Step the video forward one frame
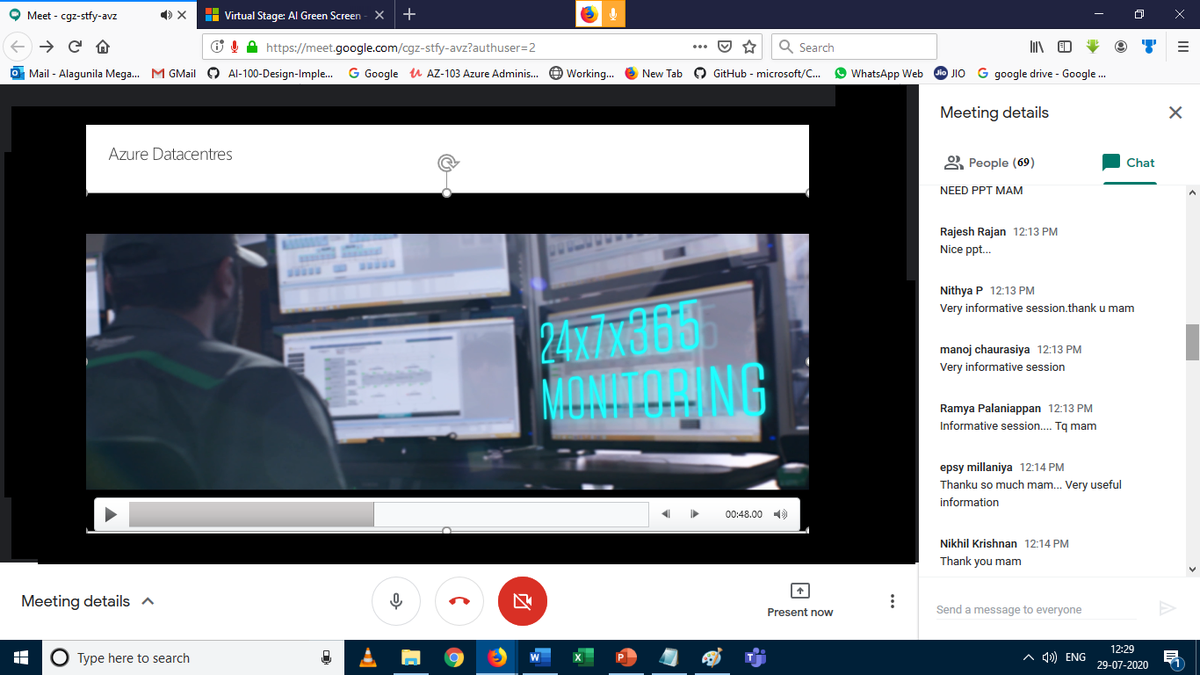This screenshot has width=1200, height=675. pos(693,514)
